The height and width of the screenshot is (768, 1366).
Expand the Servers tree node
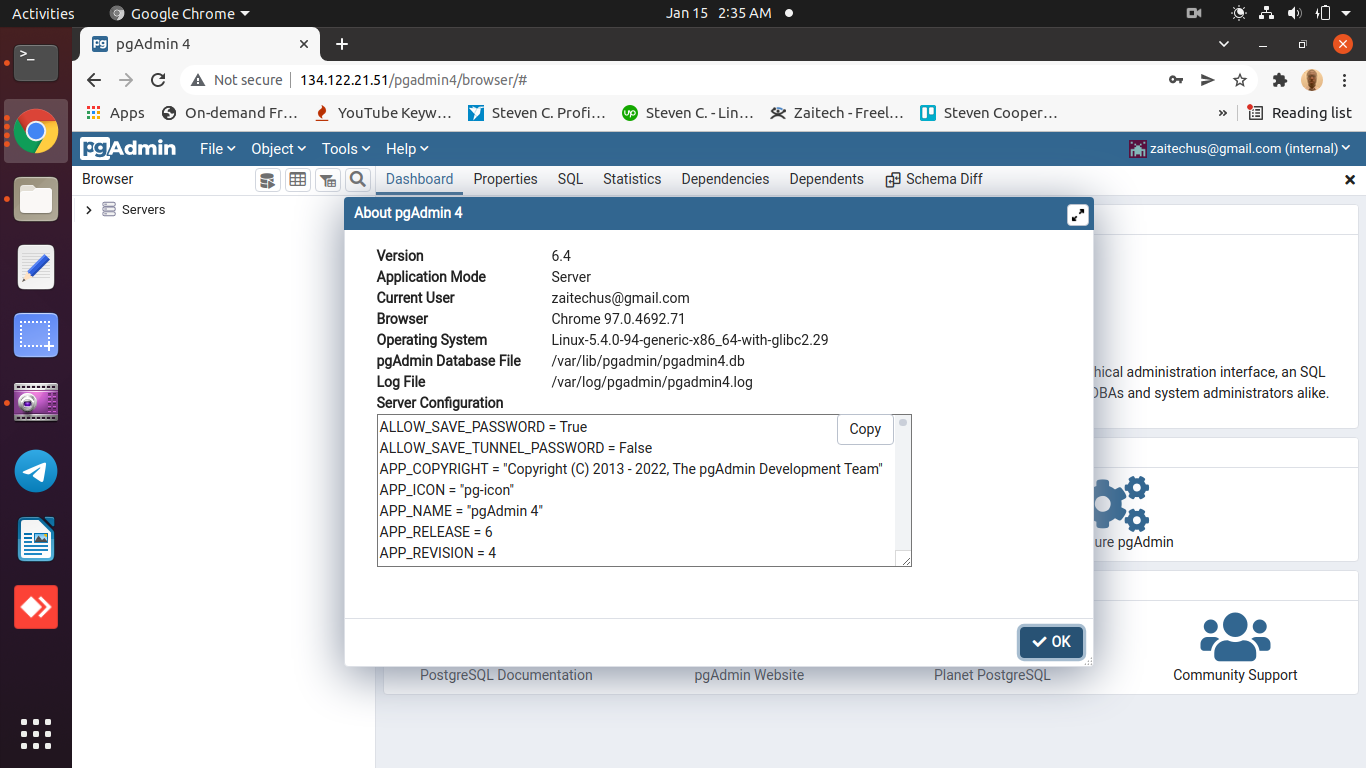[x=89, y=210]
